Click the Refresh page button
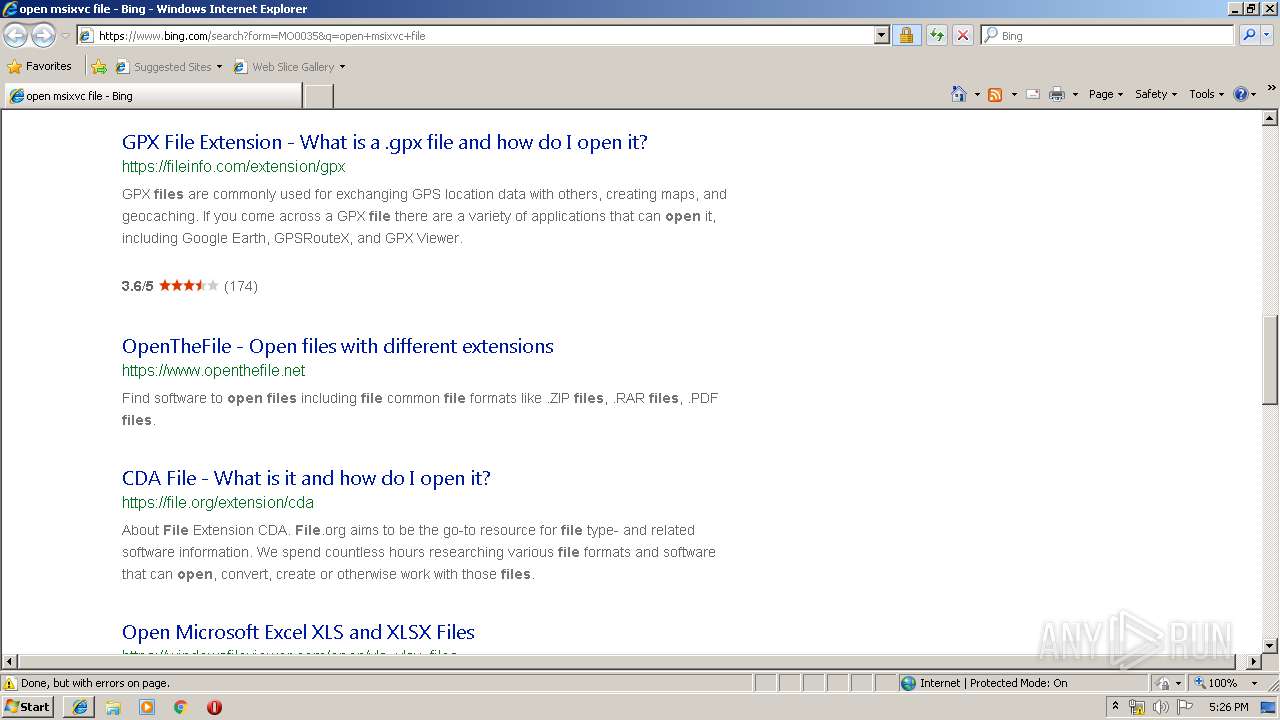The width and height of the screenshot is (1280, 720). [x=936, y=36]
